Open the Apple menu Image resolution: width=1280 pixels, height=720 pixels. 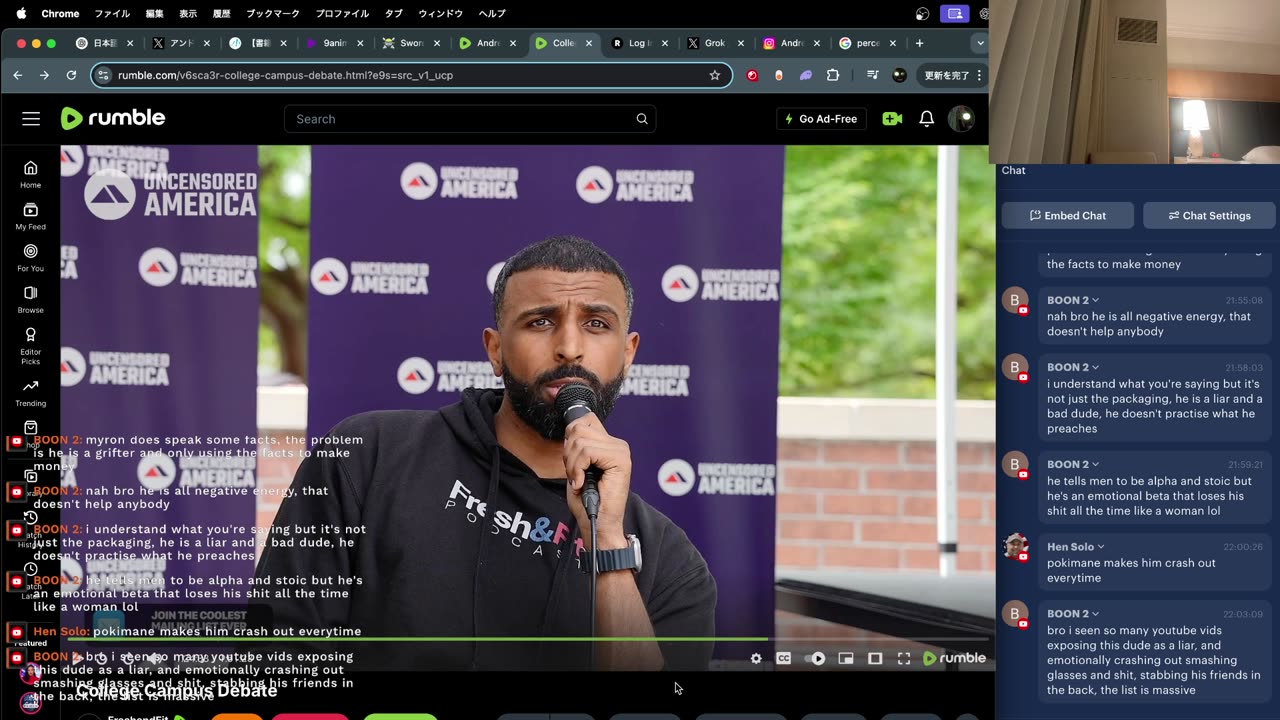pyautogui.click(x=21, y=14)
